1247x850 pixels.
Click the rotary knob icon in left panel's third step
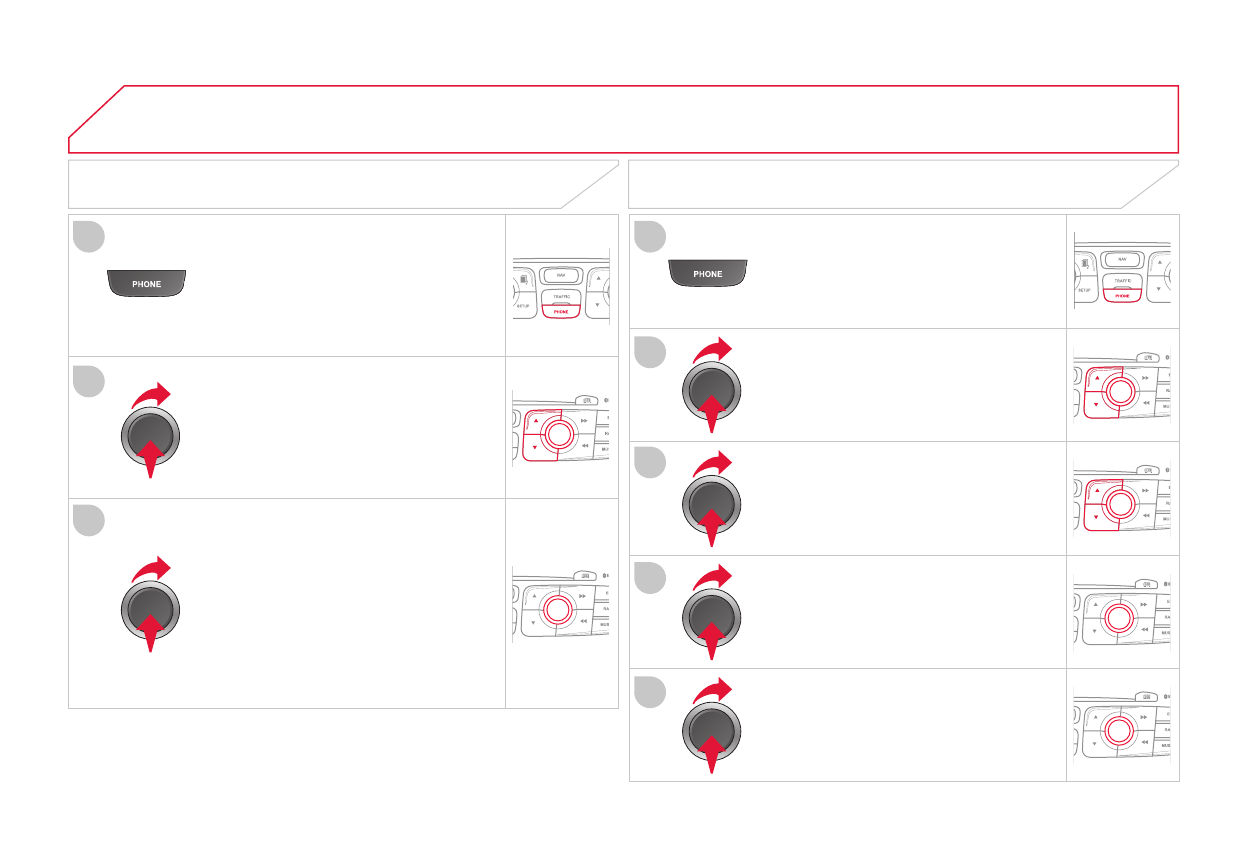150,612
